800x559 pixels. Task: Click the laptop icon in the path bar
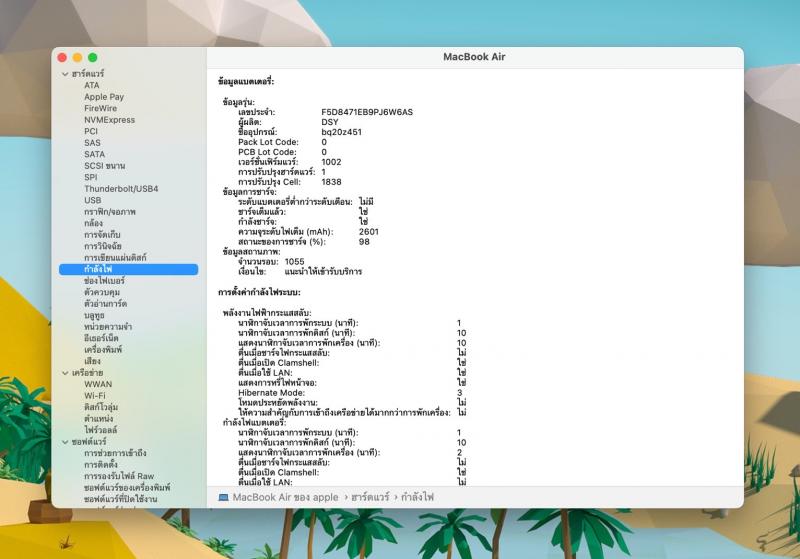click(223, 496)
